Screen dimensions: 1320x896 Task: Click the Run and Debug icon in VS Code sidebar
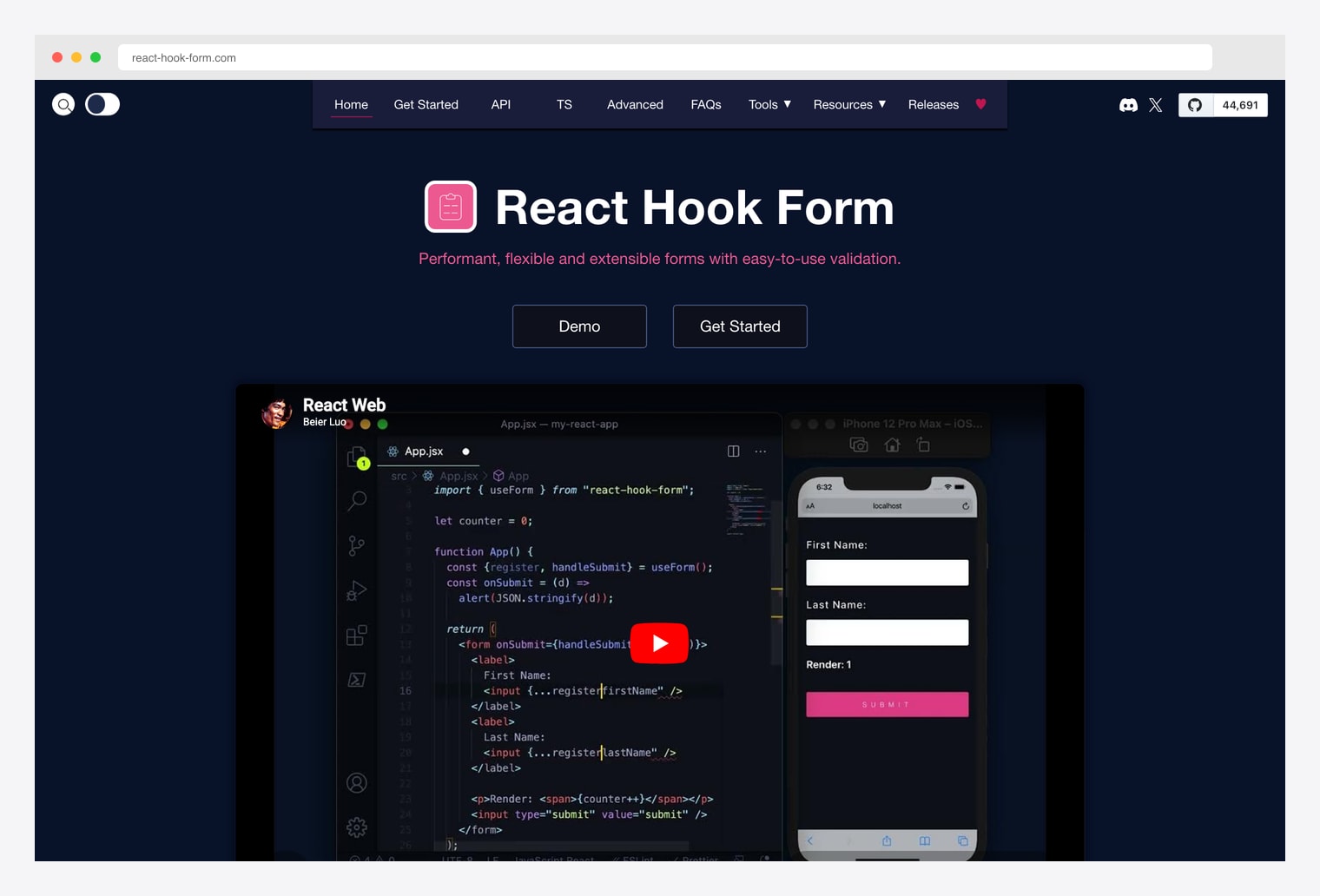(x=357, y=590)
